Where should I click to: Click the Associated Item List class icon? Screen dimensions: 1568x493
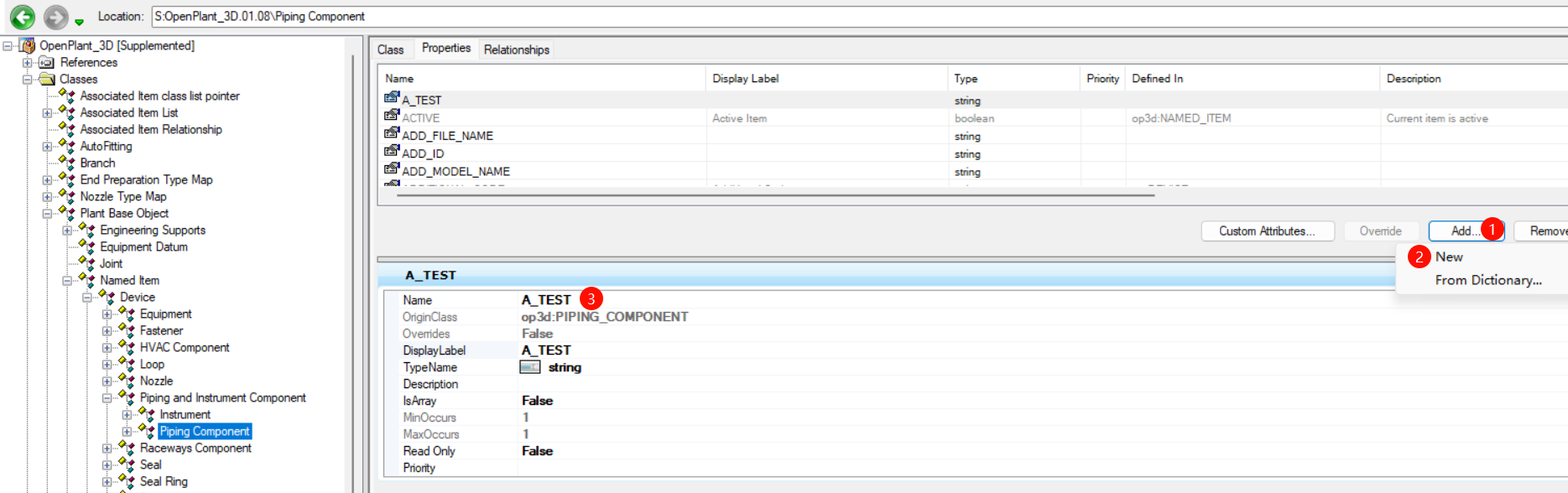point(67,112)
